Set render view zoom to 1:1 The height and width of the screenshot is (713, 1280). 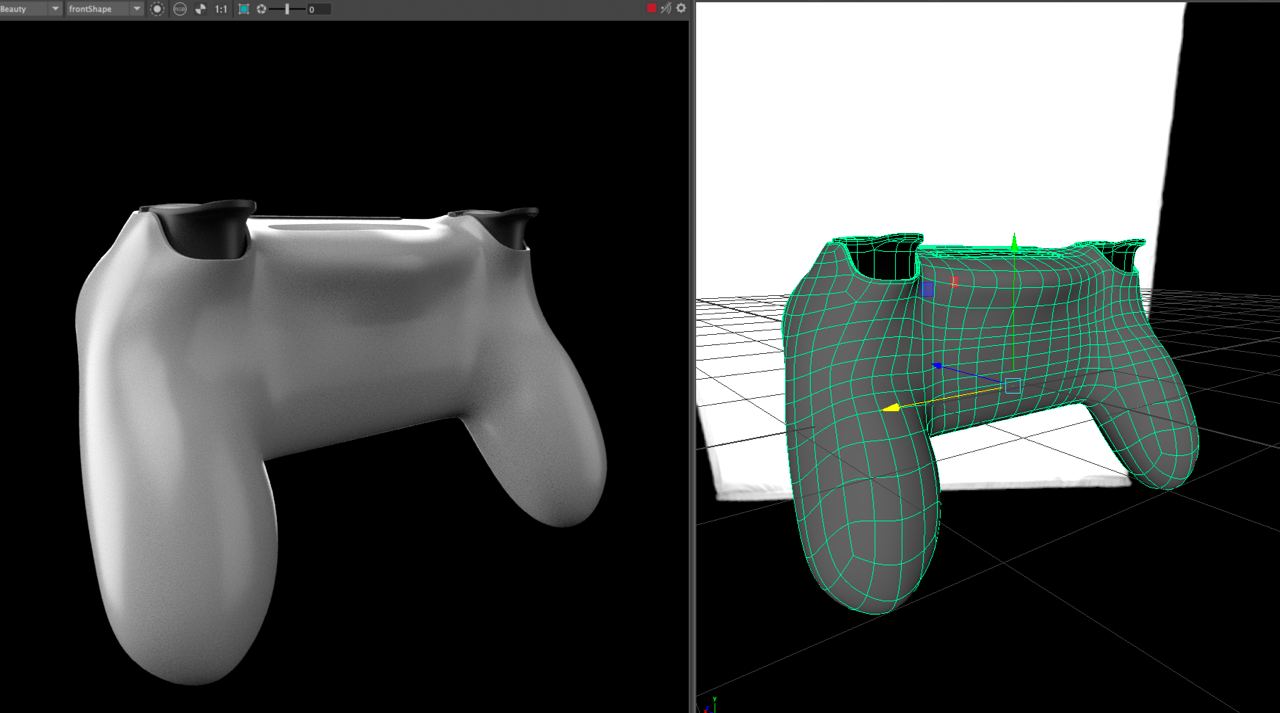click(222, 9)
